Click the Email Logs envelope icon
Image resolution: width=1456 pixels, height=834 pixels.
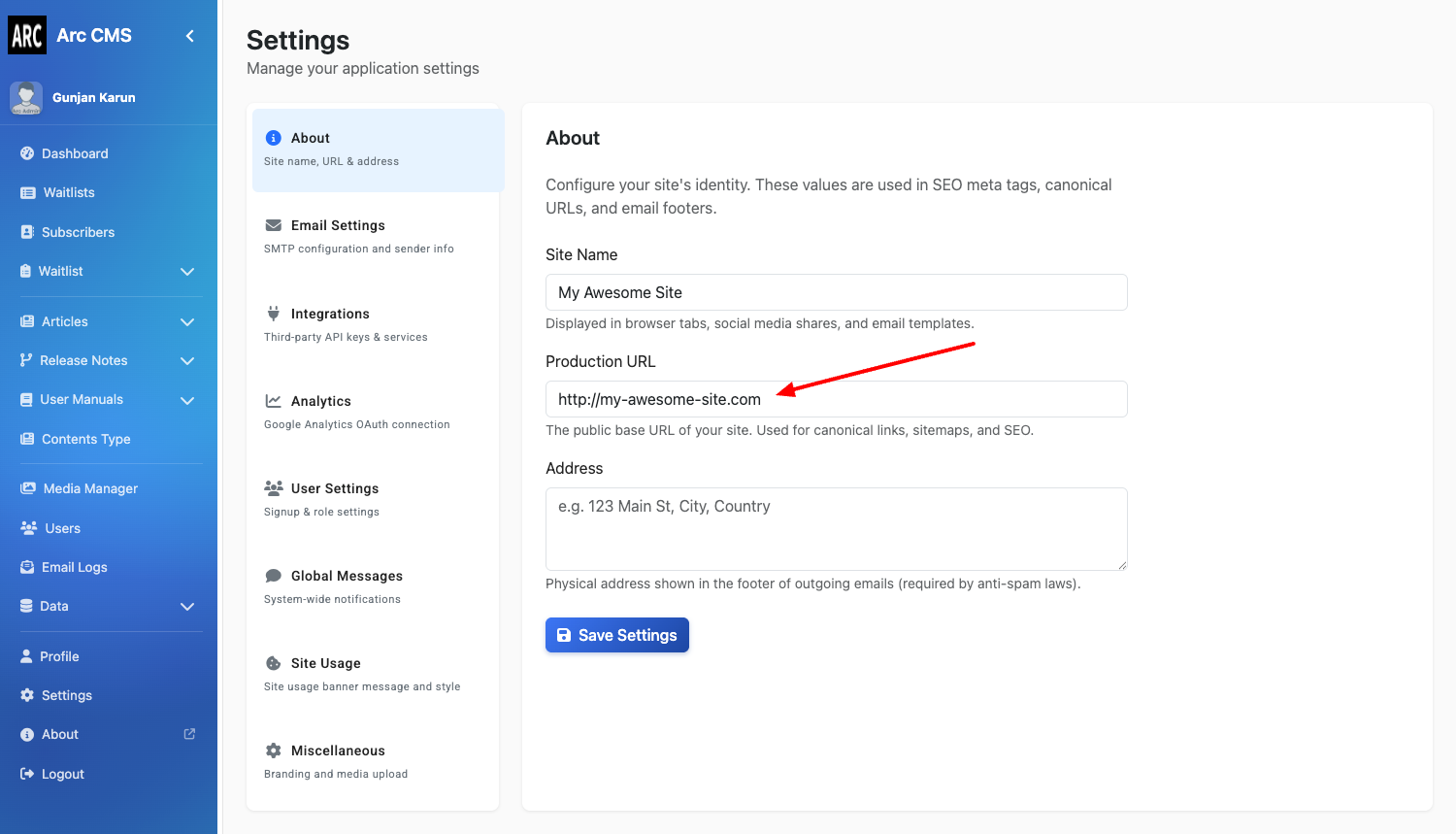[27, 567]
